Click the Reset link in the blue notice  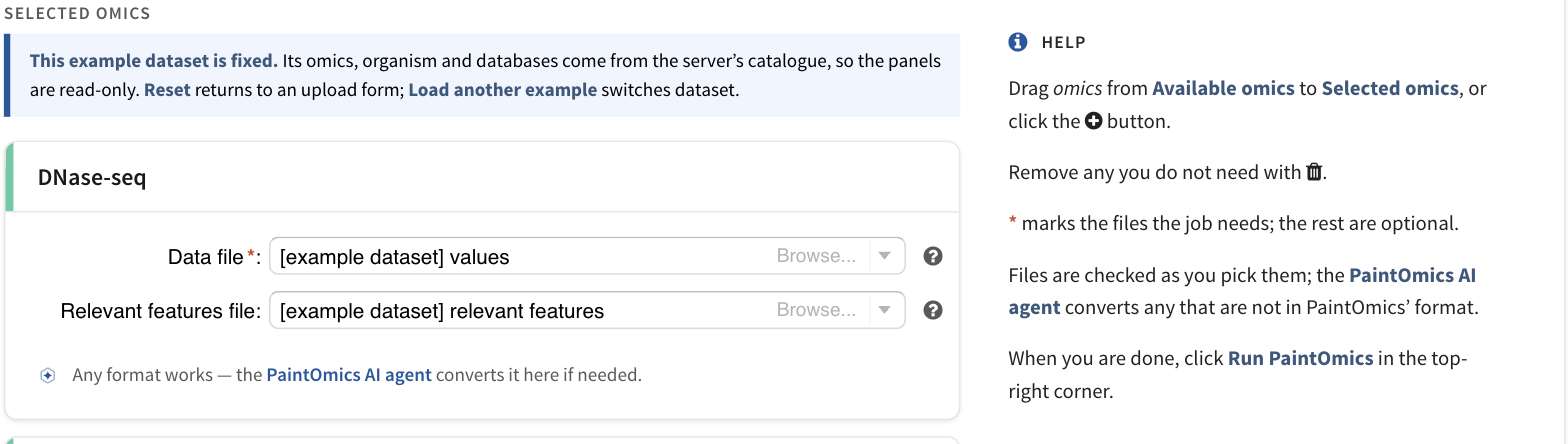[x=167, y=89]
